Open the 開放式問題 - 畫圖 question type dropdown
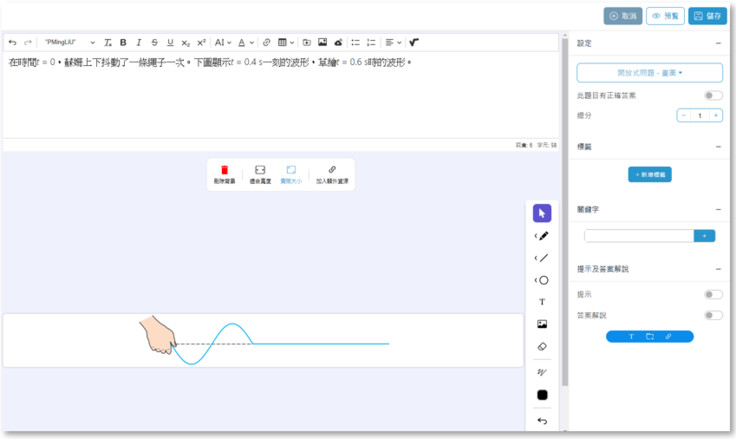 pyautogui.click(x=650, y=73)
